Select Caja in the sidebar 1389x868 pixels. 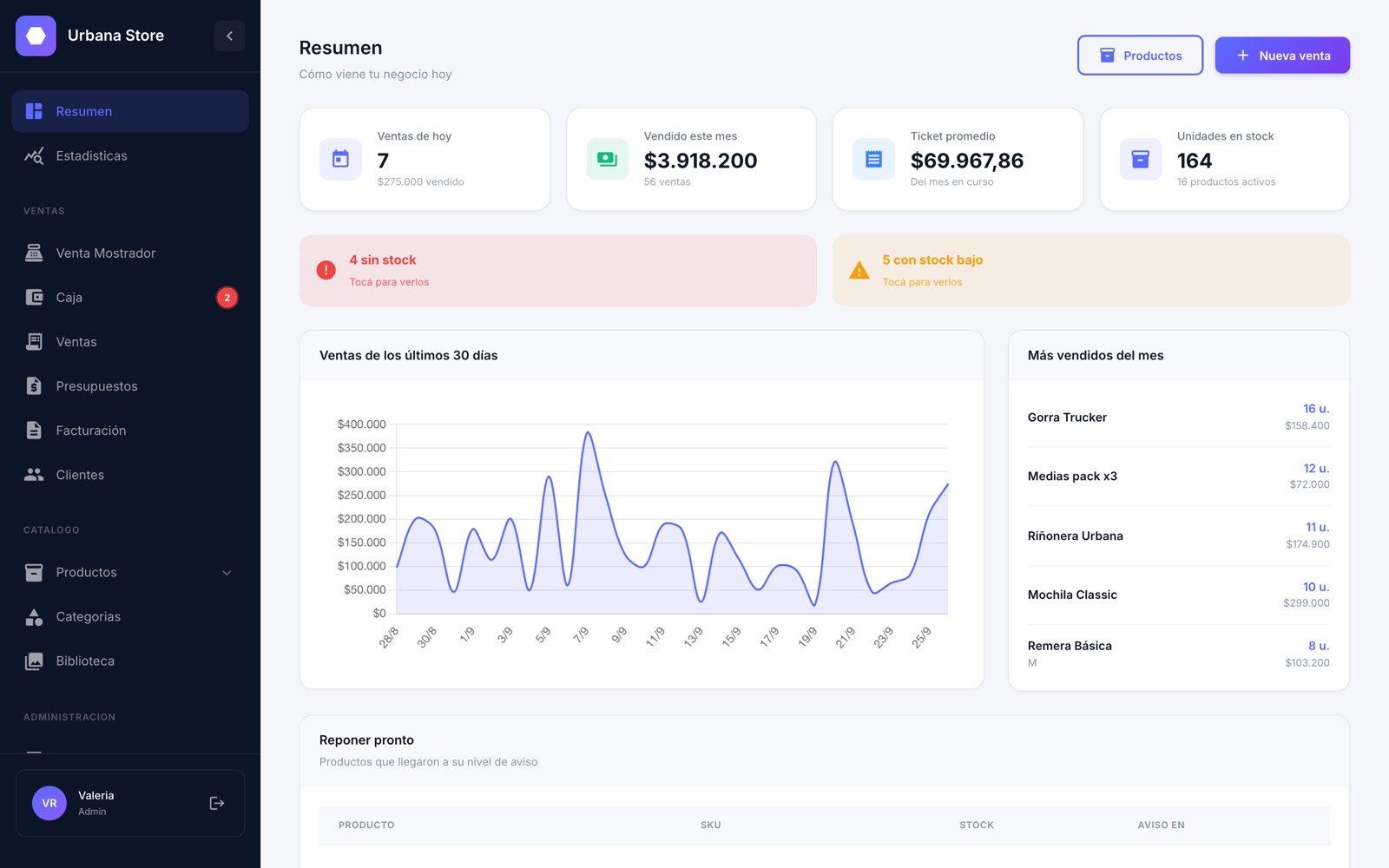pyautogui.click(x=130, y=297)
